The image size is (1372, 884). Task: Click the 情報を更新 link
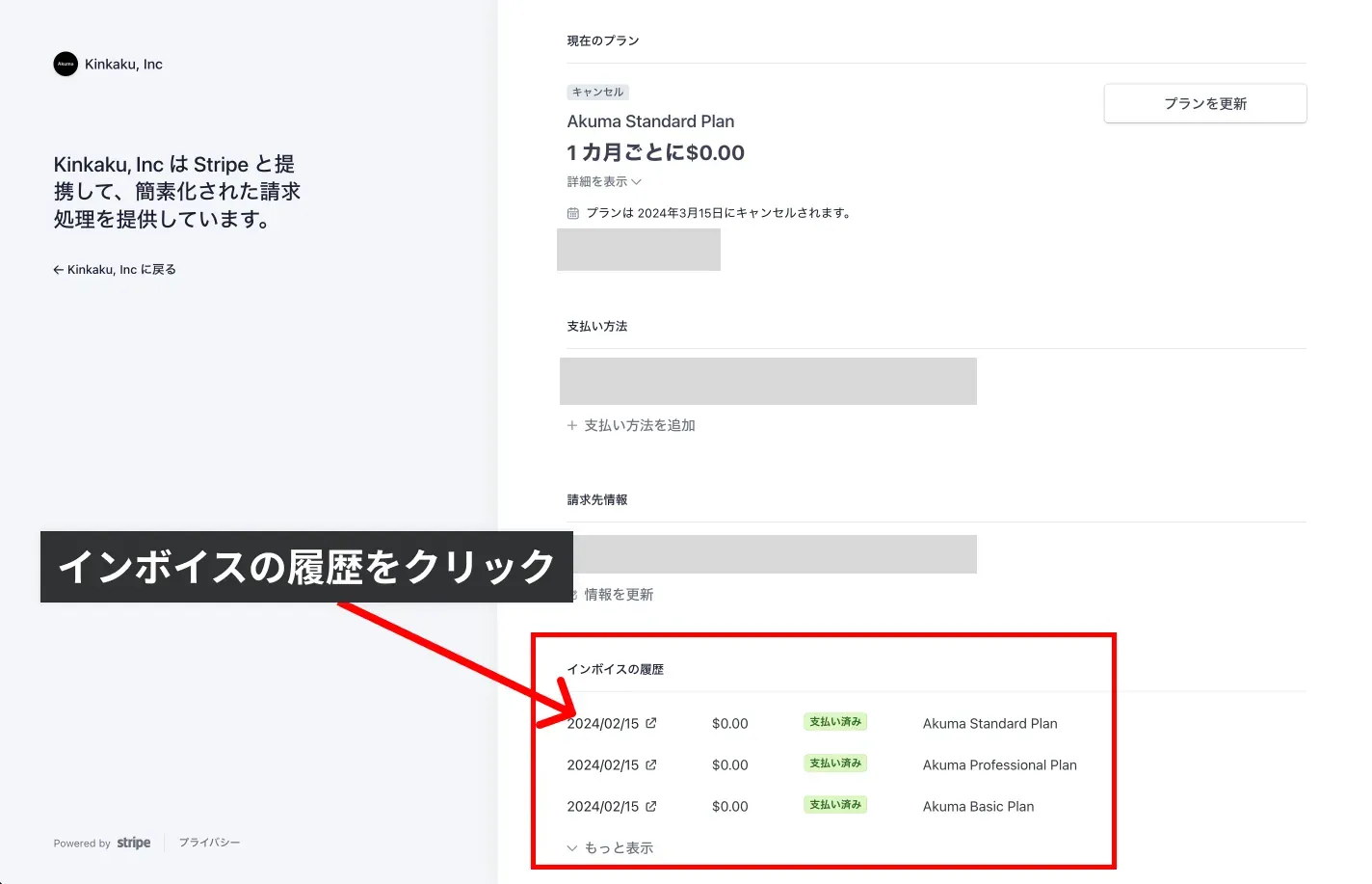619,595
